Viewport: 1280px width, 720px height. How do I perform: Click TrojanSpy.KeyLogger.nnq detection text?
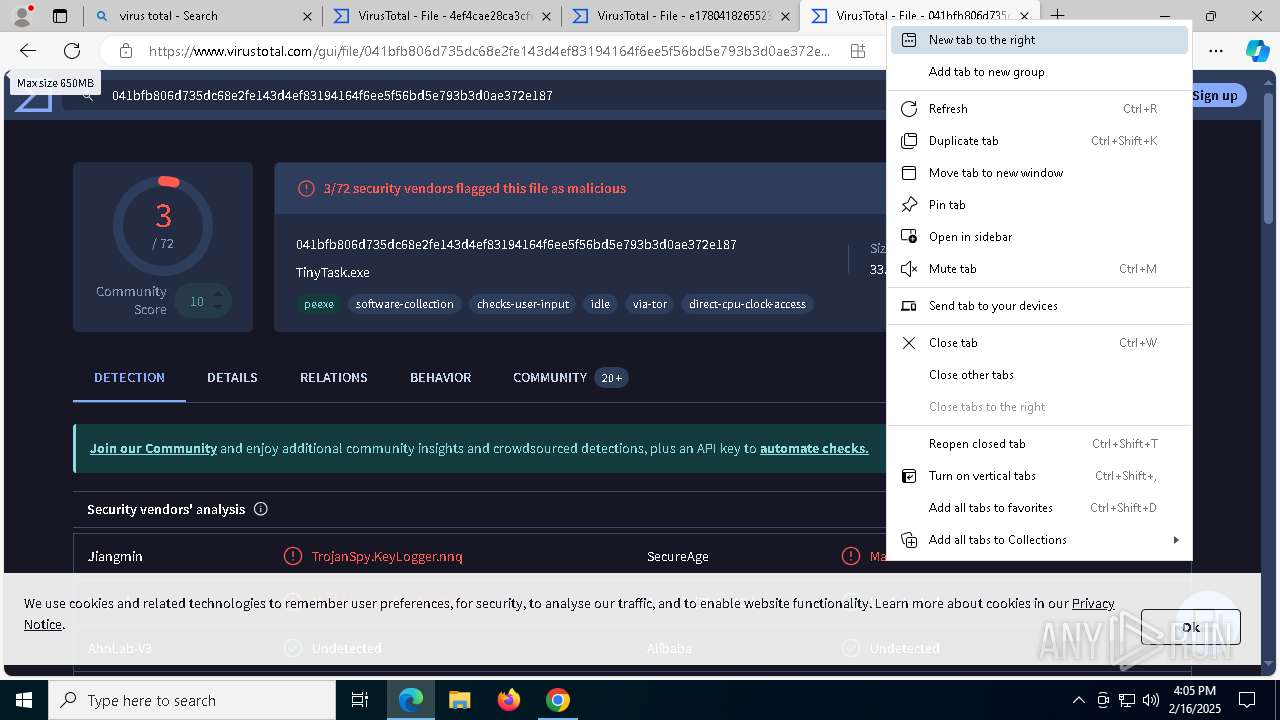pyautogui.click(x=387, y=557)
